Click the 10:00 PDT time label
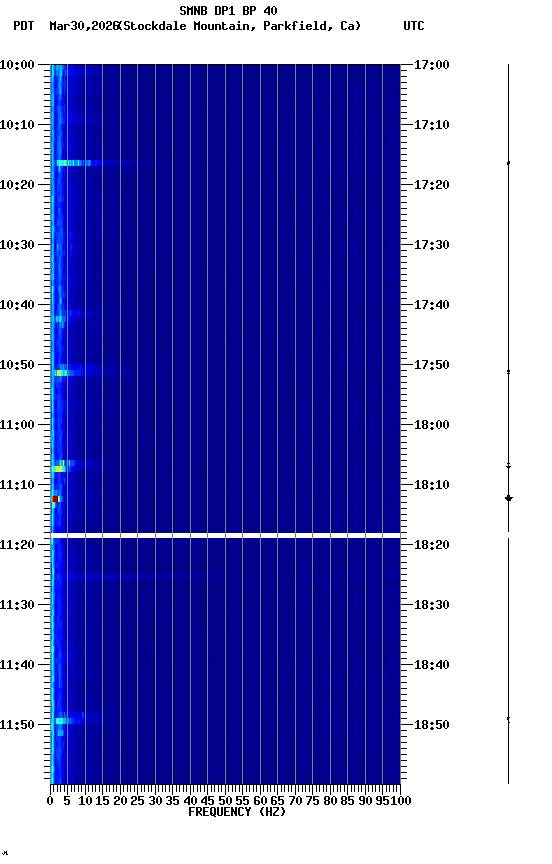 tap(17, 65)
